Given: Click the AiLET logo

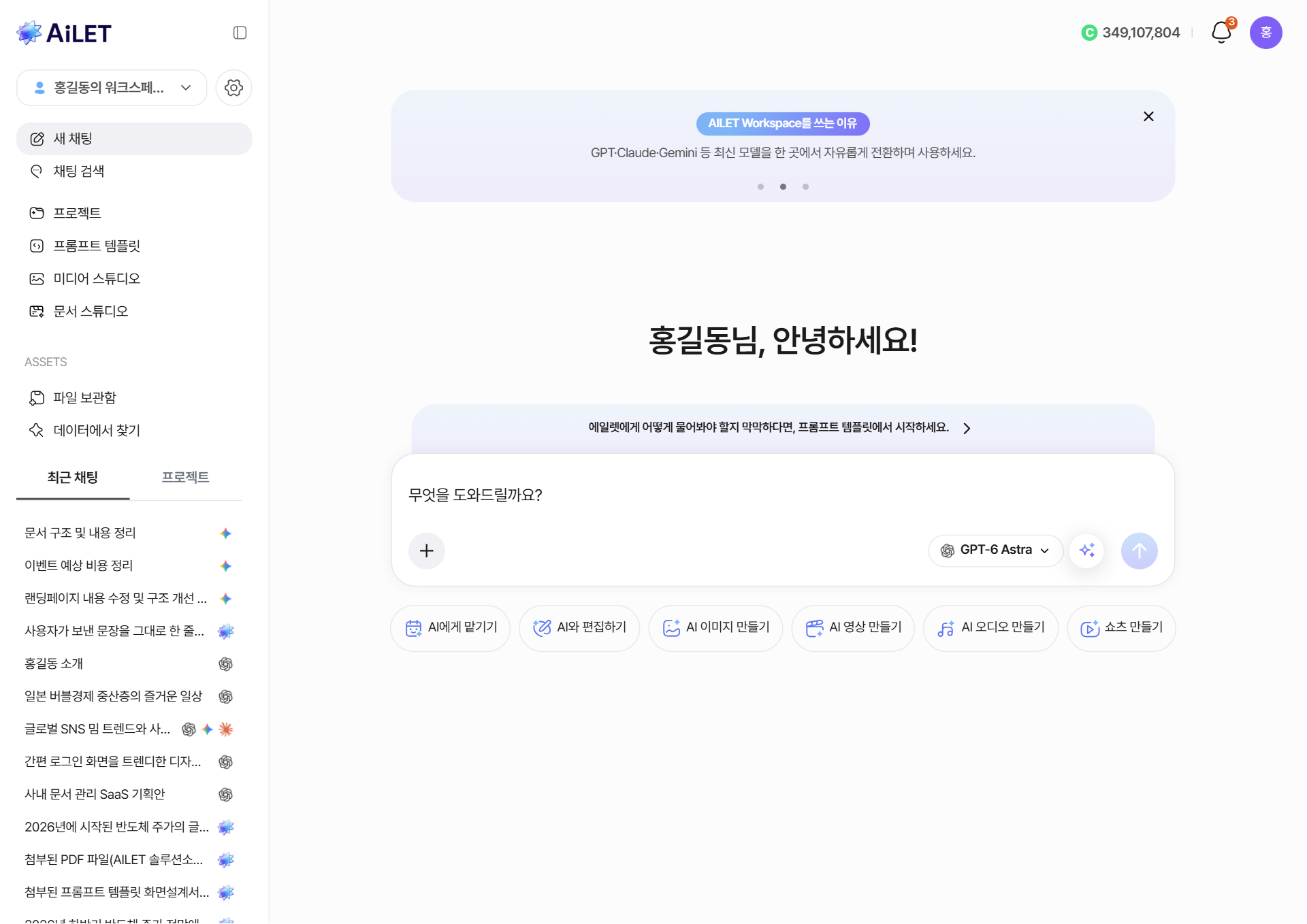Looking at the screenshot, I should click(64, 33).
